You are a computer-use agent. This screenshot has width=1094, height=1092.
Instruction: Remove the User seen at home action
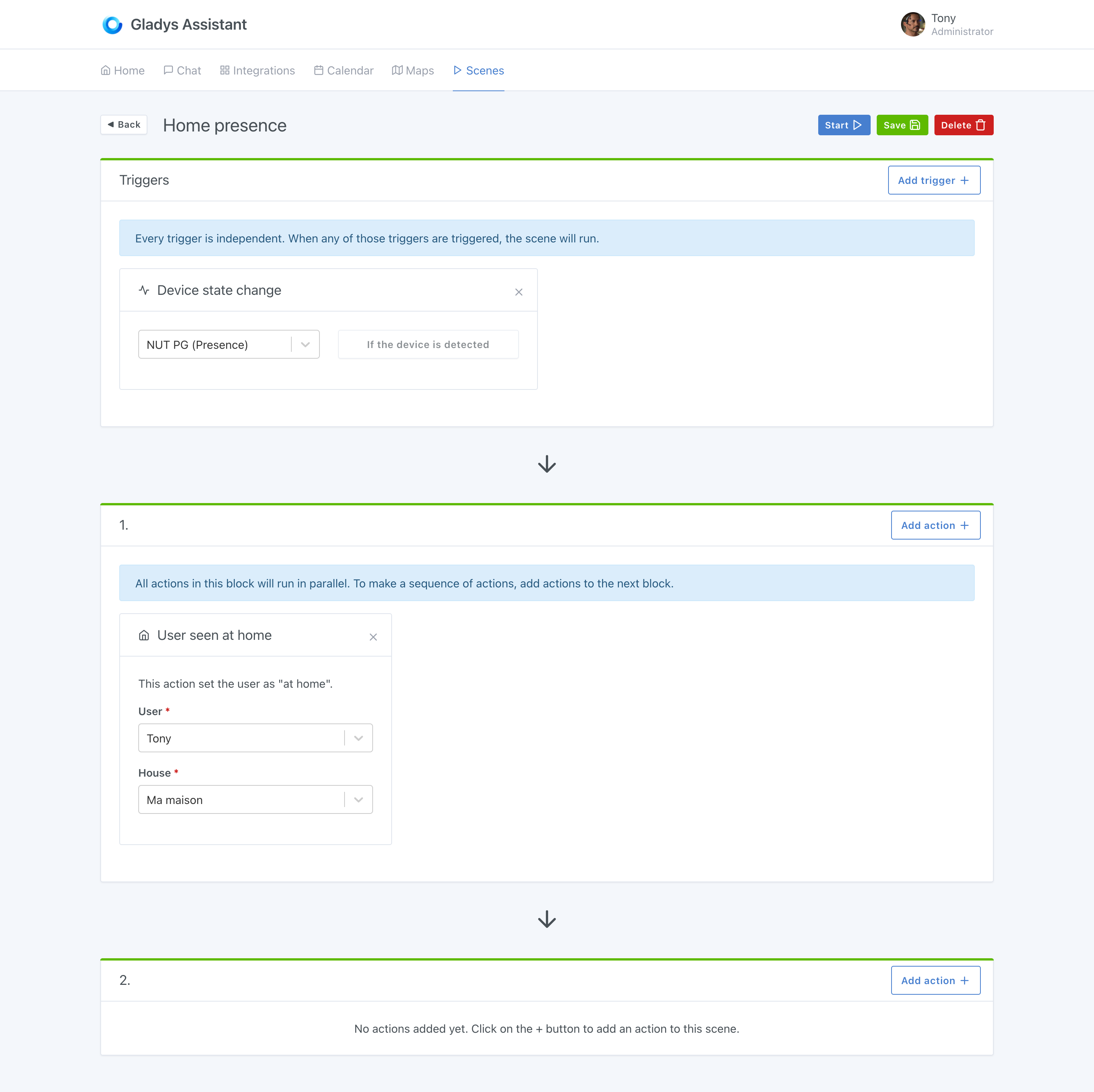point(373,637)
